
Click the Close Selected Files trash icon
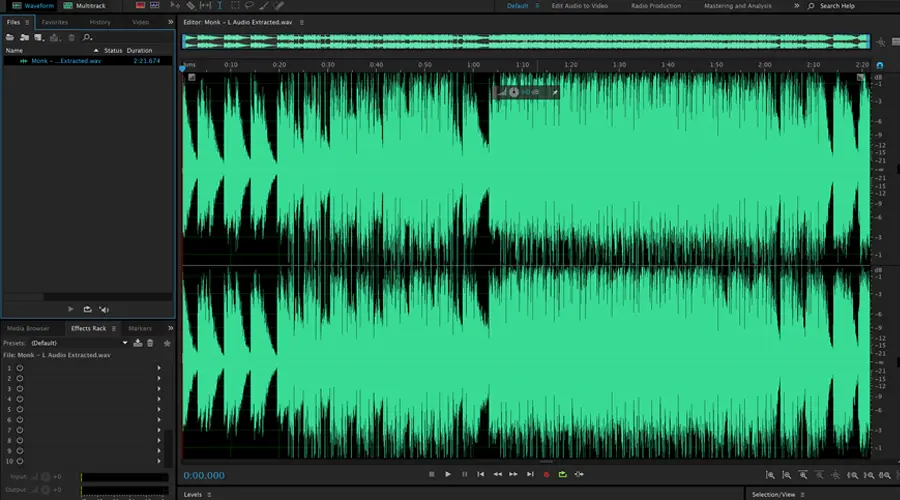point(72,37)
